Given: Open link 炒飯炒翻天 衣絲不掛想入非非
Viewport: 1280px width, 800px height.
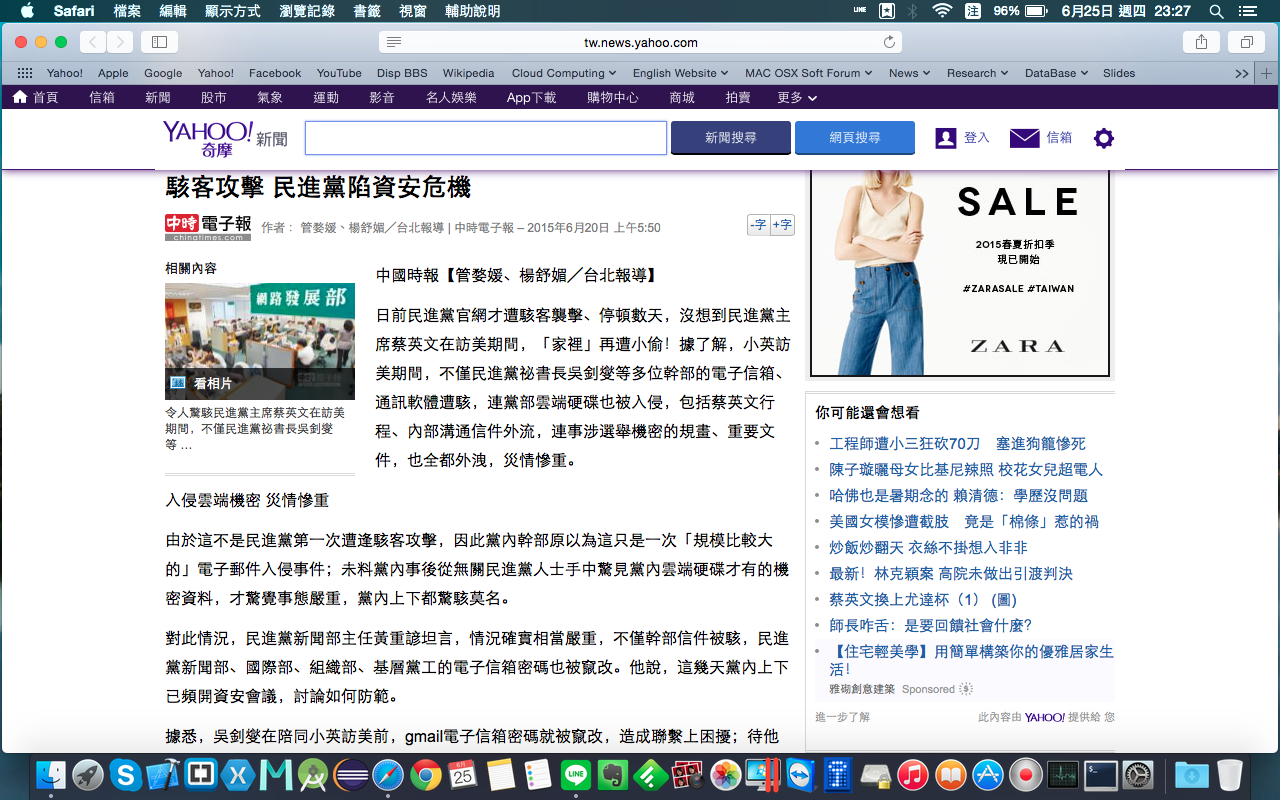Looking at the screenshot, I should click(x=928, y=548).
